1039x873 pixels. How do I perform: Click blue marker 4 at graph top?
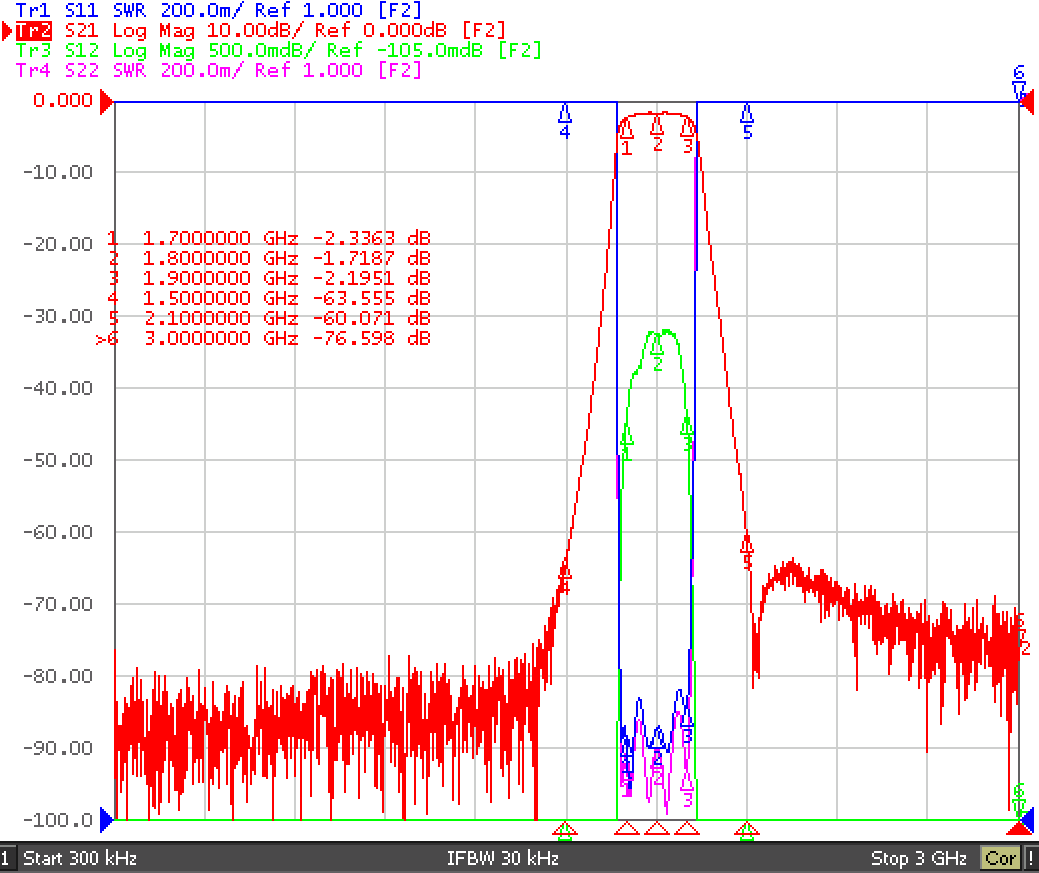coord(565,121)
